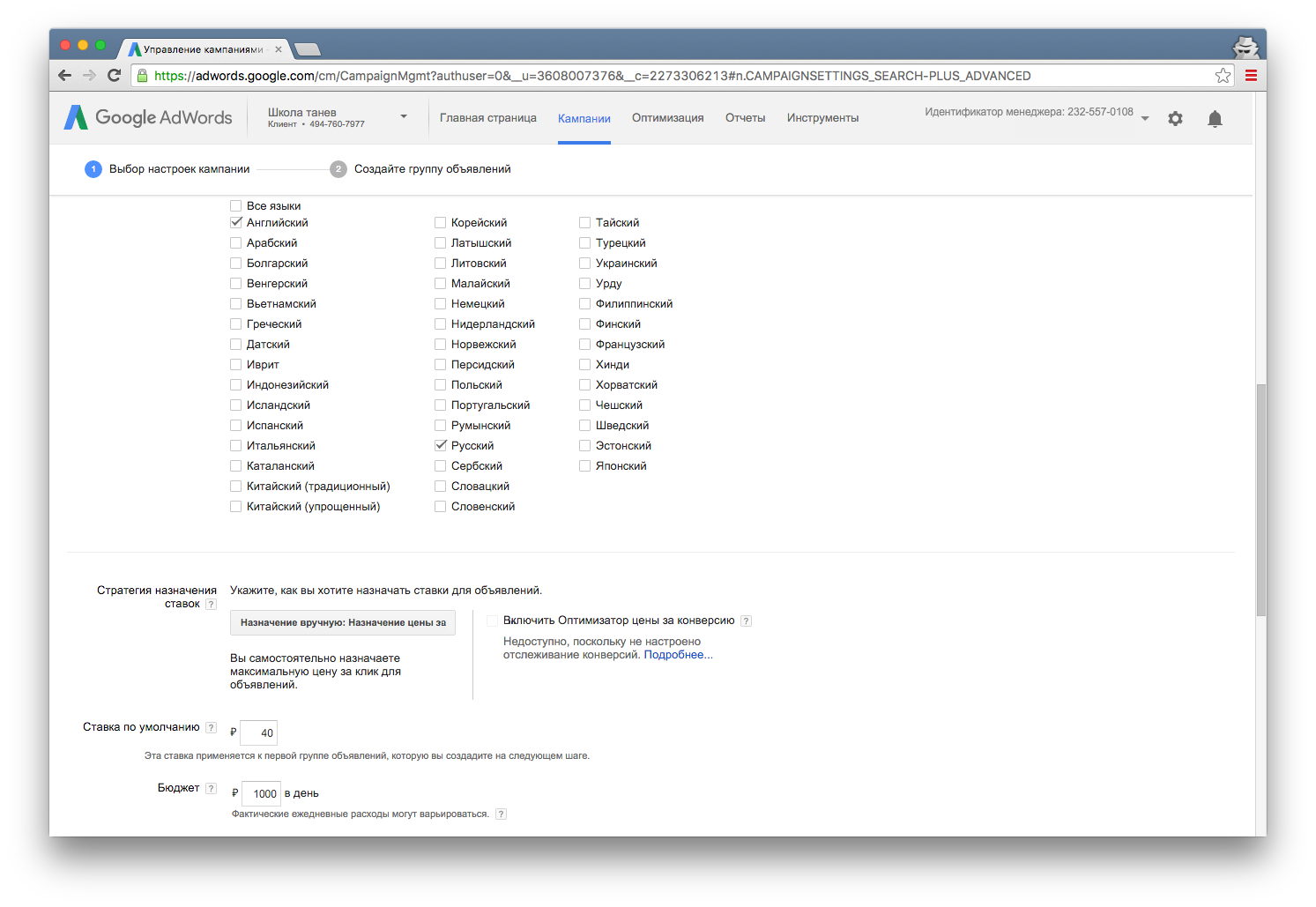The image size is (1316, 907).
Task: Open the bid strategy Назначение вручную dropdown
Action: click(x=343, y=622)
